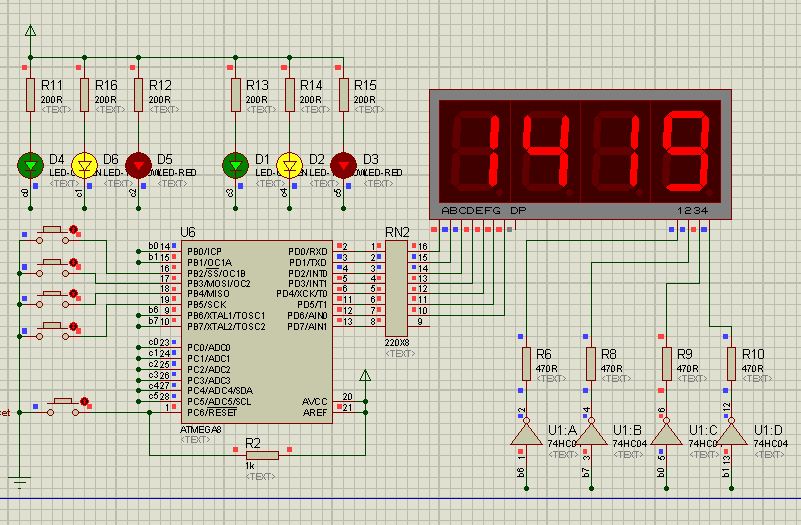Click the red LED D3
Image resolution: width=801 pixels, height=525 pixels.
[344, 164]
